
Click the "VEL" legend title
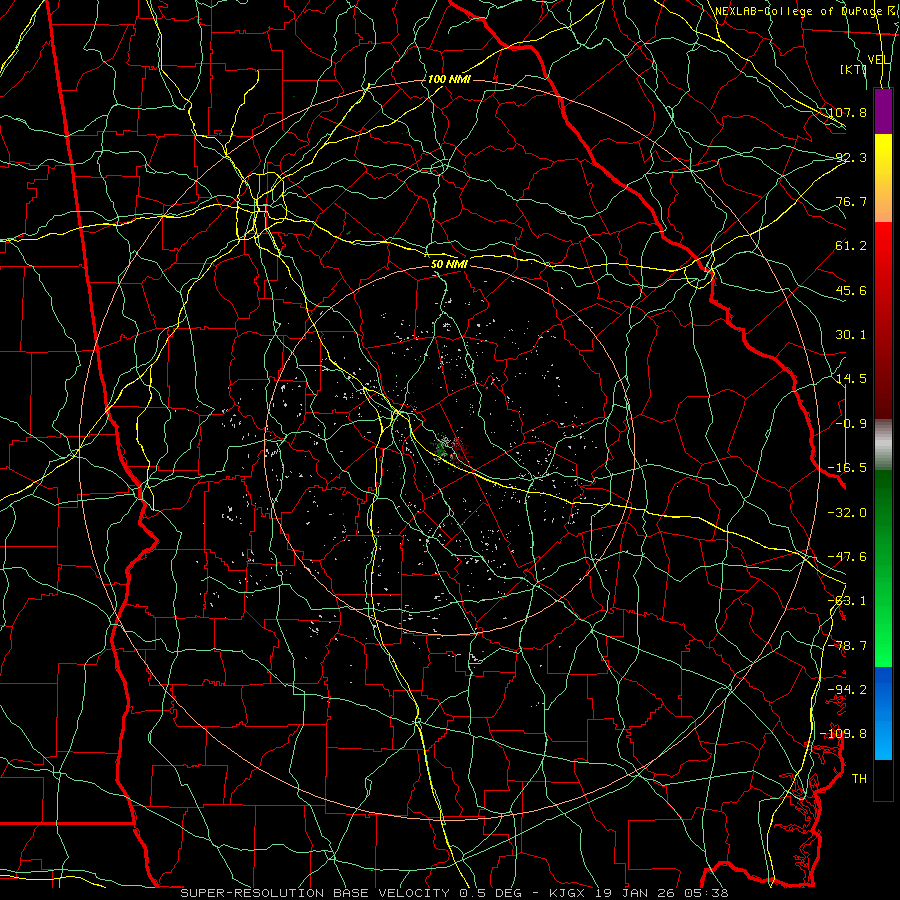point(879,60)
